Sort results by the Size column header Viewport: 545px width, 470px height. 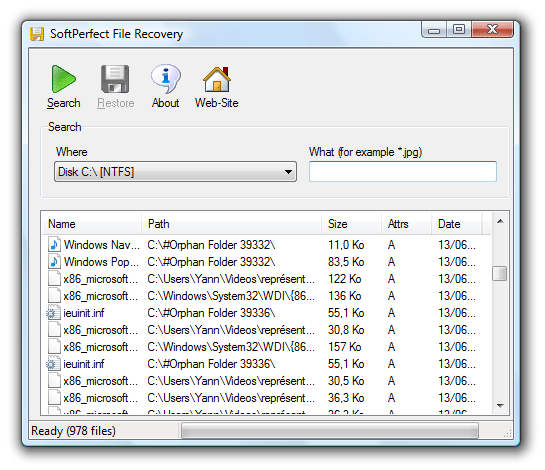[351, 224]
